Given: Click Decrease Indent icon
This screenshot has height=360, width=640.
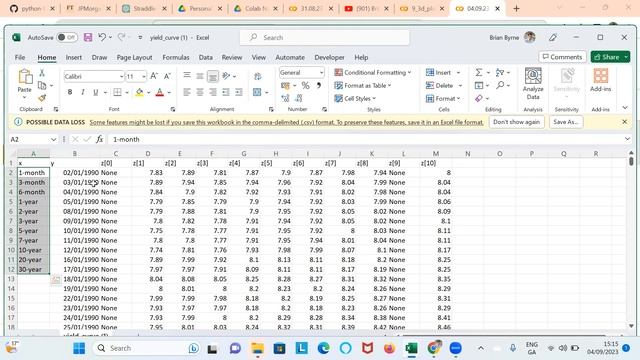Looking at the screenshot, I should coord(226,92).
